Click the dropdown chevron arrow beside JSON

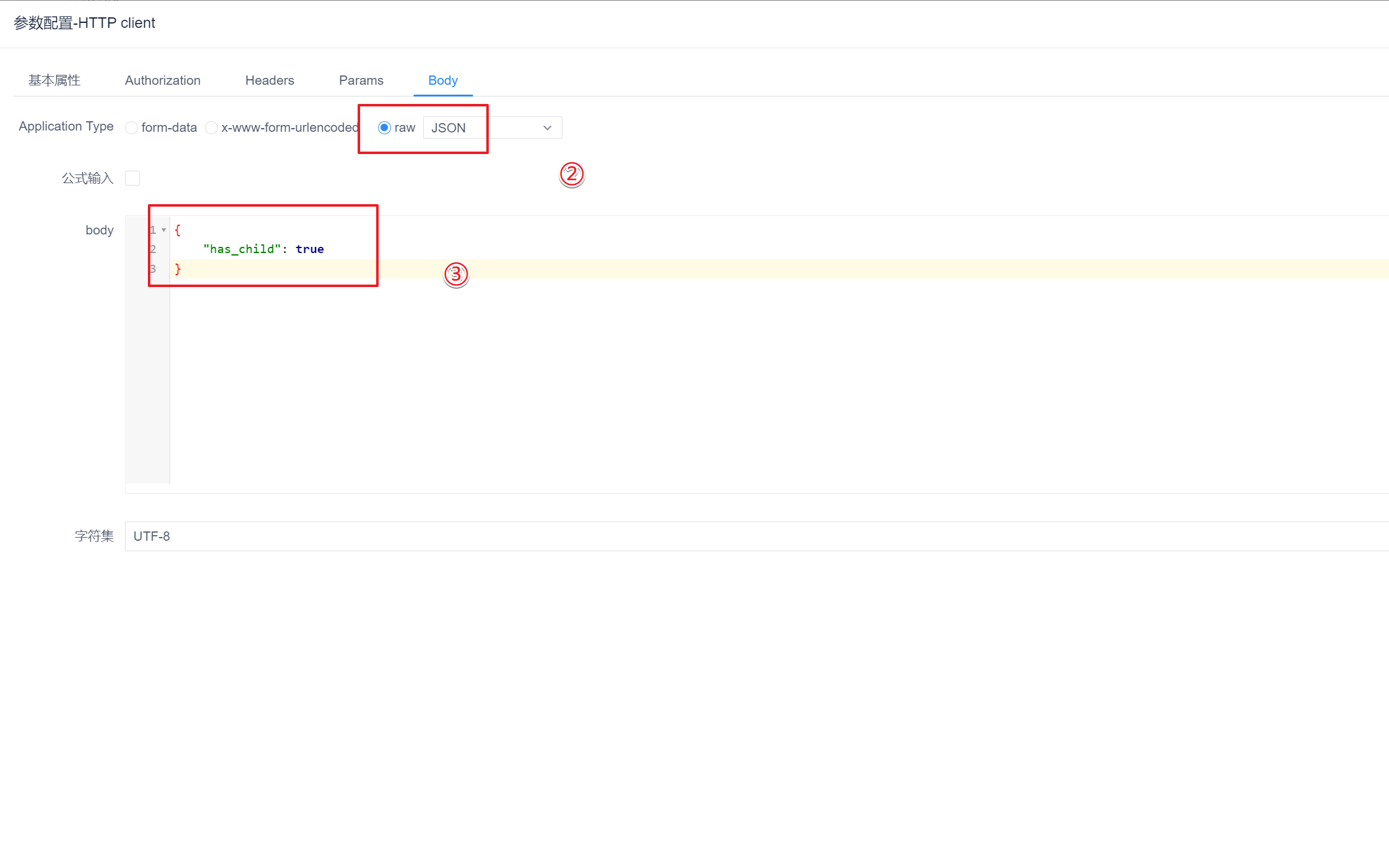(x=547, y=127)
